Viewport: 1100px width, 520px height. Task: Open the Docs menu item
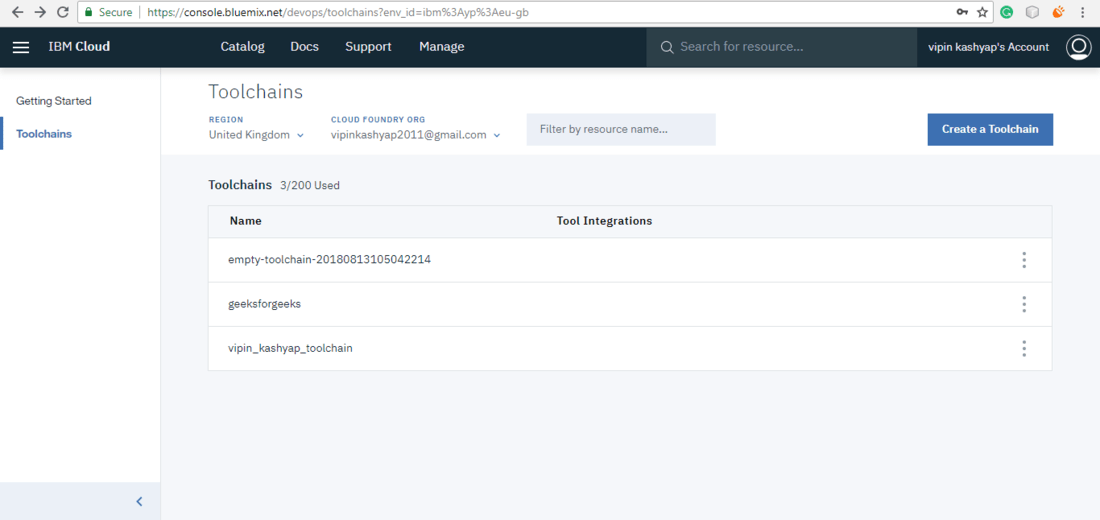(x=304, y=47)
